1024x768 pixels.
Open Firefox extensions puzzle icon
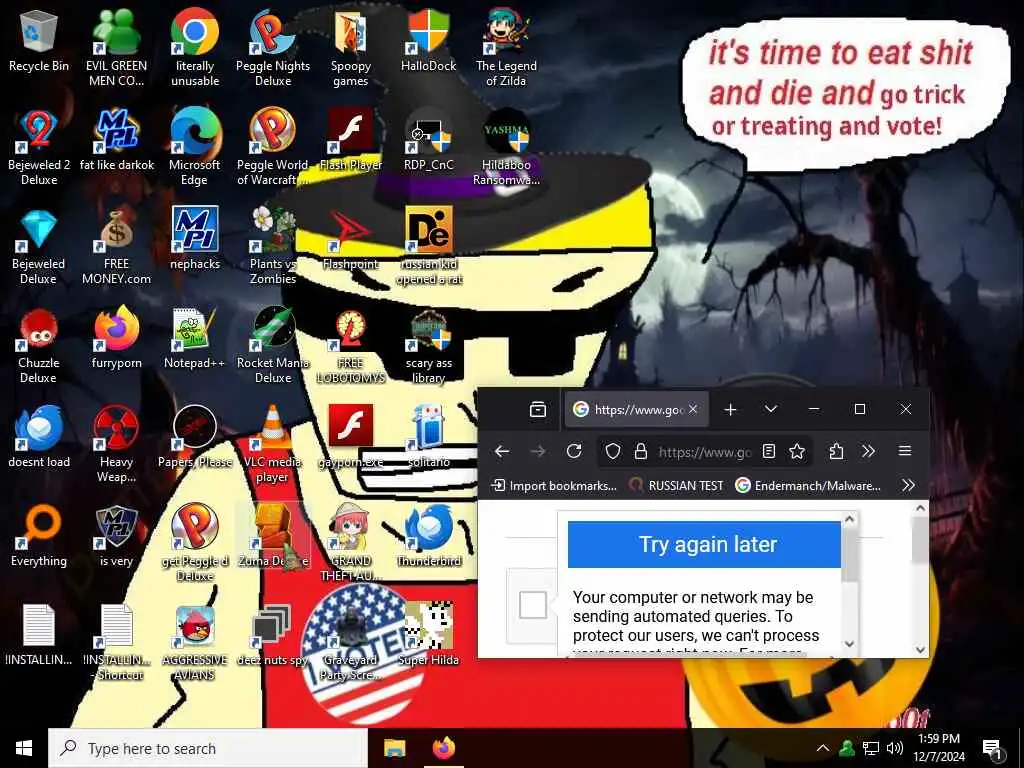coord(836,451)
